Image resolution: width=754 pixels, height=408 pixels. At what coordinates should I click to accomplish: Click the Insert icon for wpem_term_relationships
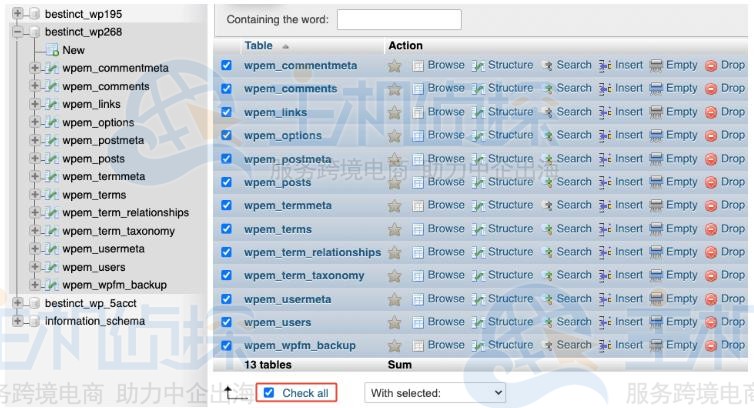605,253
